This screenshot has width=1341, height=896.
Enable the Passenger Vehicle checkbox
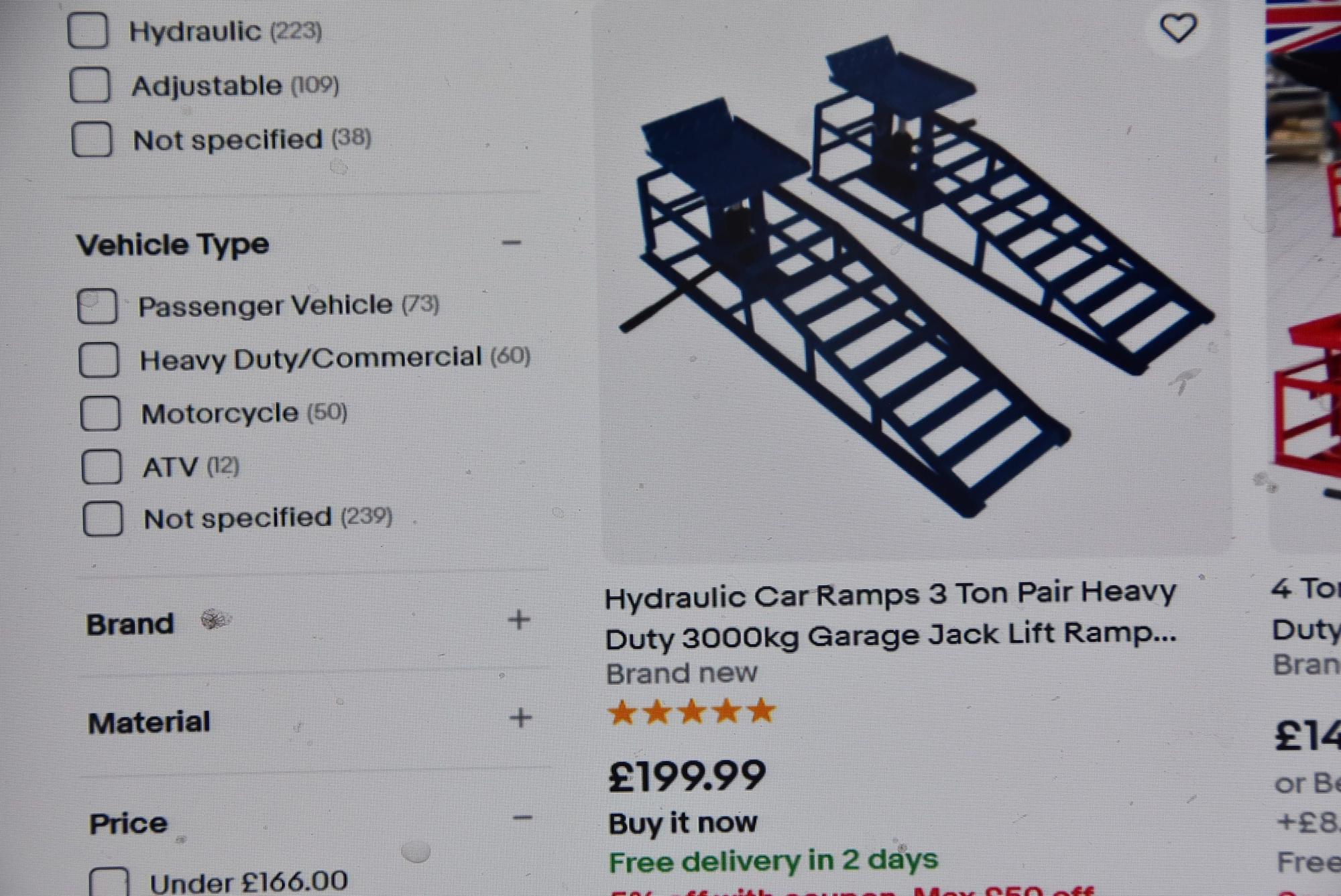pos(98,306)
